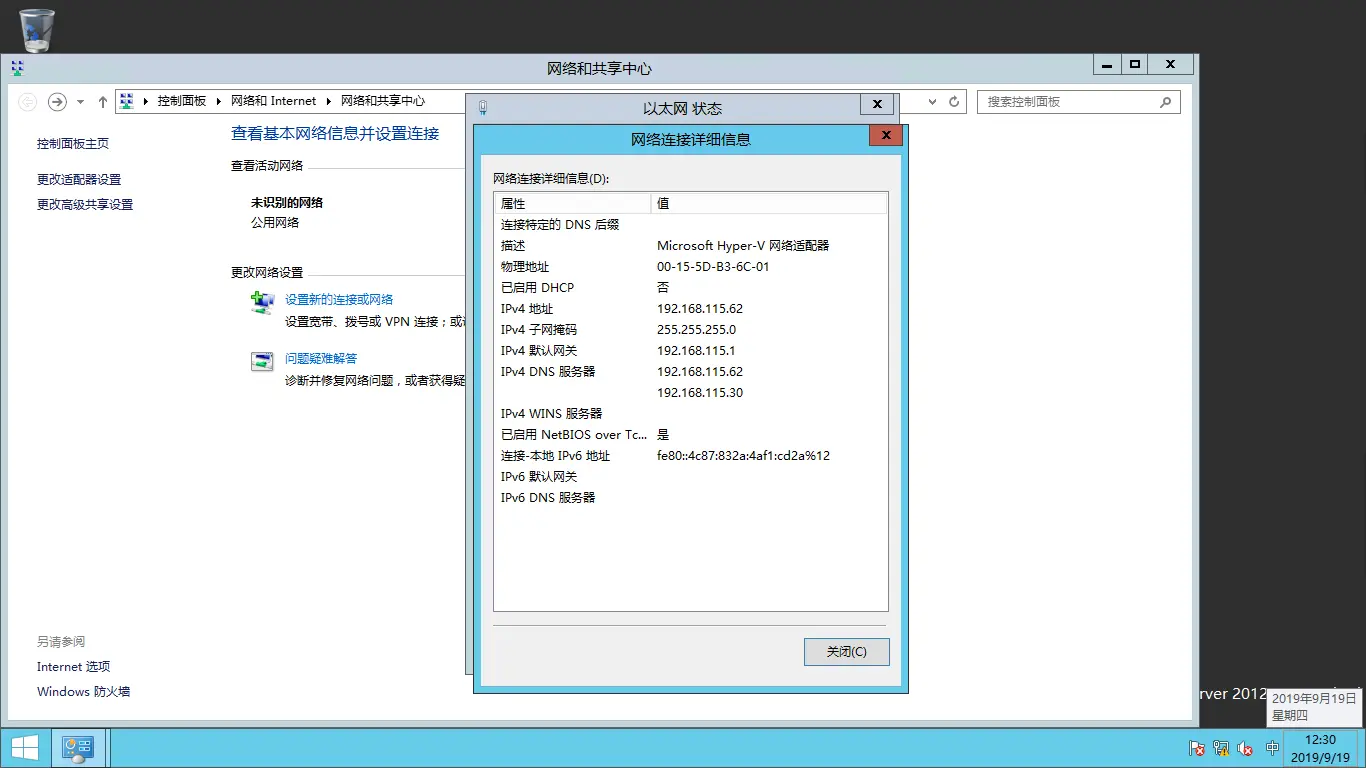This screenshot has width=1366, height=768.
Task: Open the address bar history dropdown
Action: coord(933,102)
